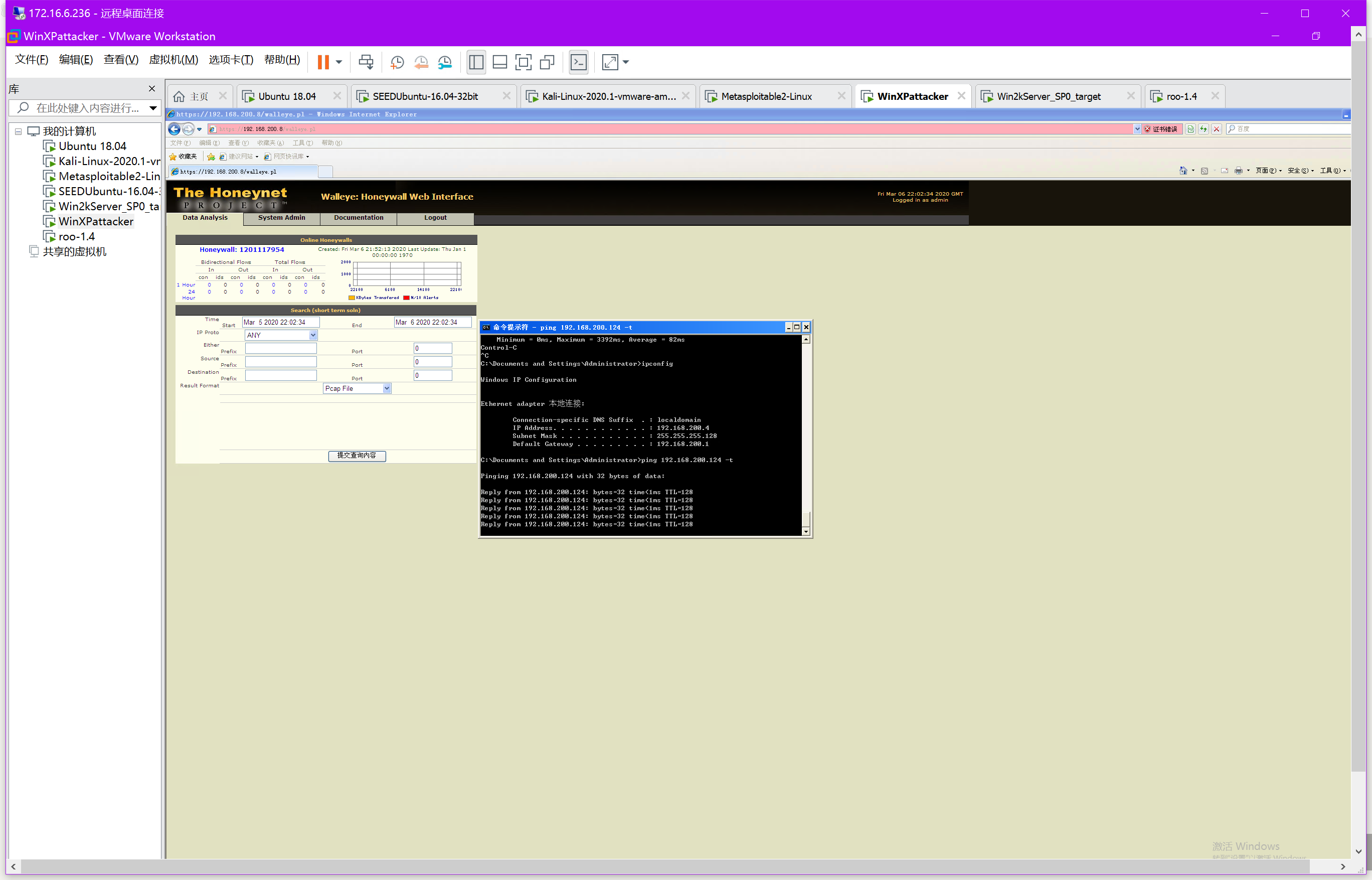Image resolution: width=1372 pixels, height=880 pixels.
Task: Click the Honeywall: 1201117954 link
Action: tap(242, 250)
